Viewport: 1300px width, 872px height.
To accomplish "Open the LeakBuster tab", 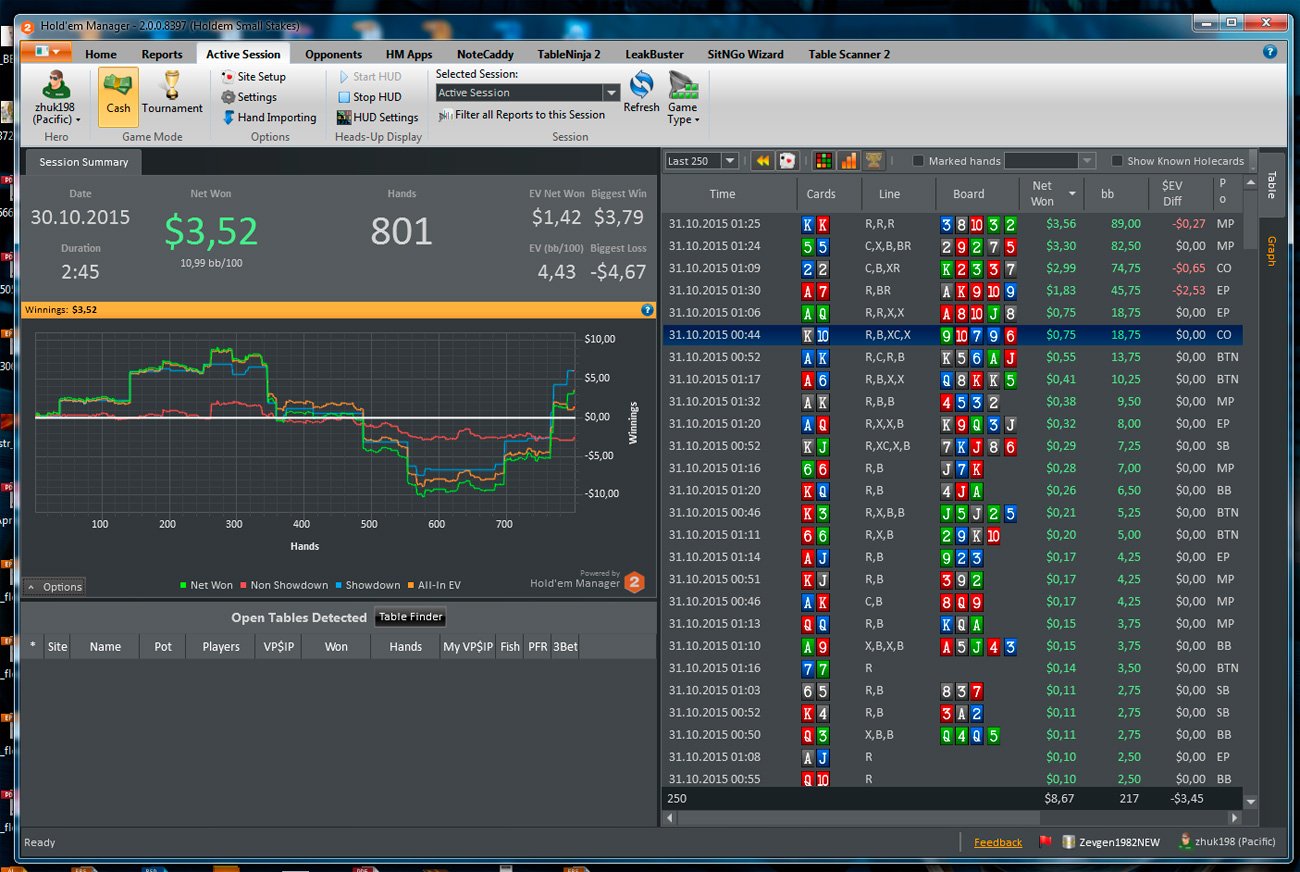I will pyautogui.click(x=655, y=54).
